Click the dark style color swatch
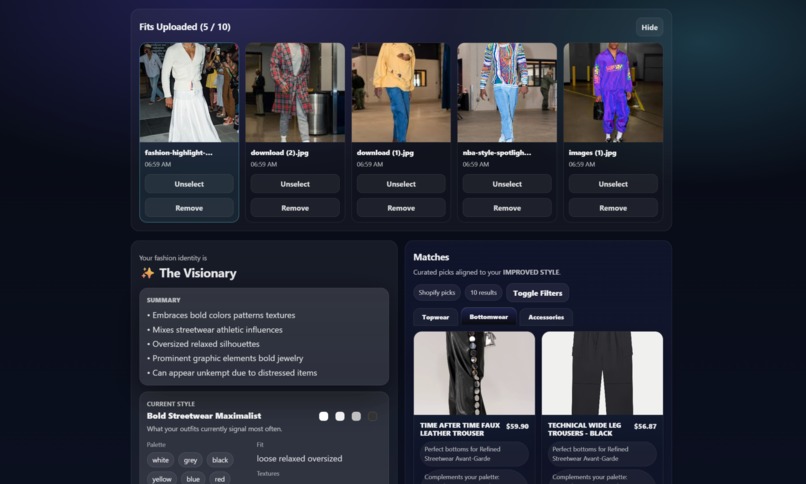This screenshot has height=484, width=806. tap(373, 416)
